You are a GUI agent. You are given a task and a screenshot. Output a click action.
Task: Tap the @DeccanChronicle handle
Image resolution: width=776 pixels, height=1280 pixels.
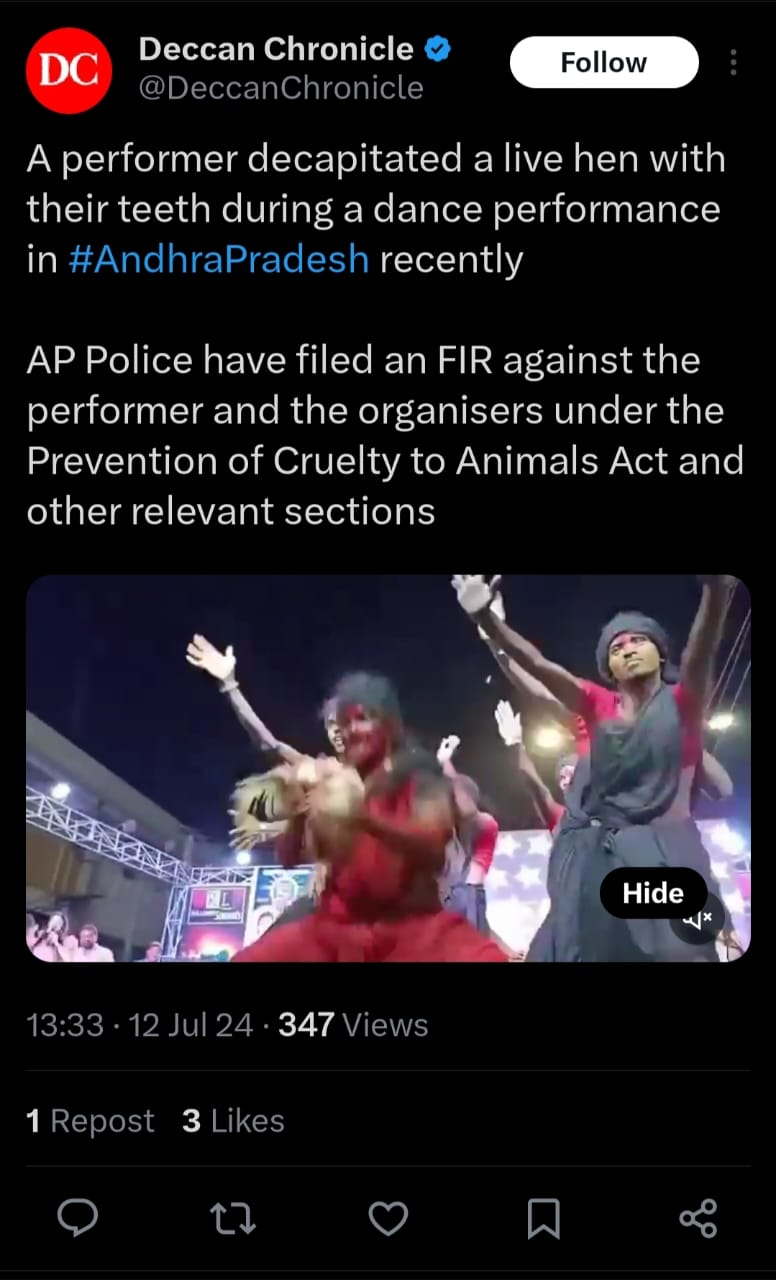tap(280, 88)
